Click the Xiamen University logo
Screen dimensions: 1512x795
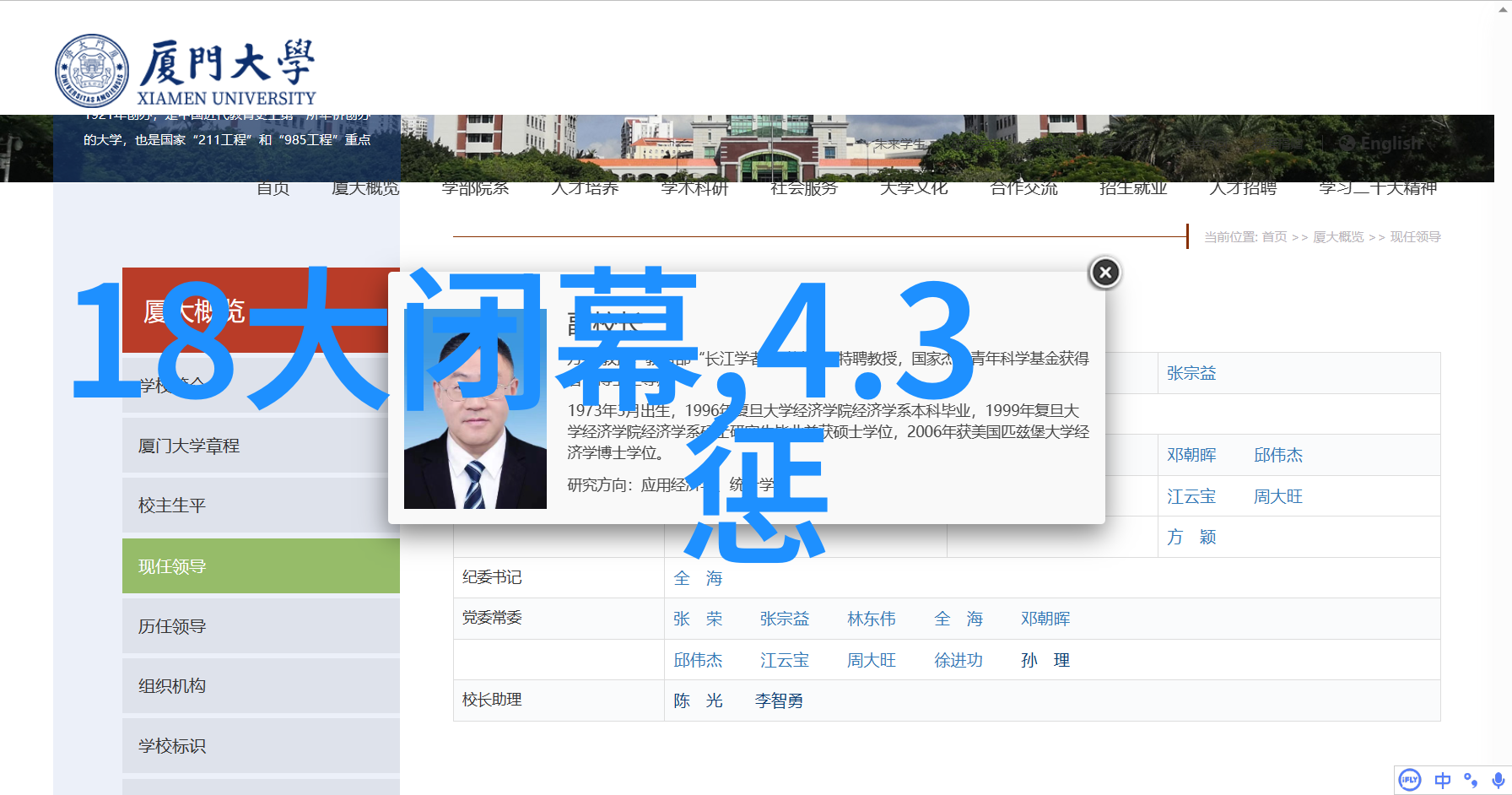186,72
